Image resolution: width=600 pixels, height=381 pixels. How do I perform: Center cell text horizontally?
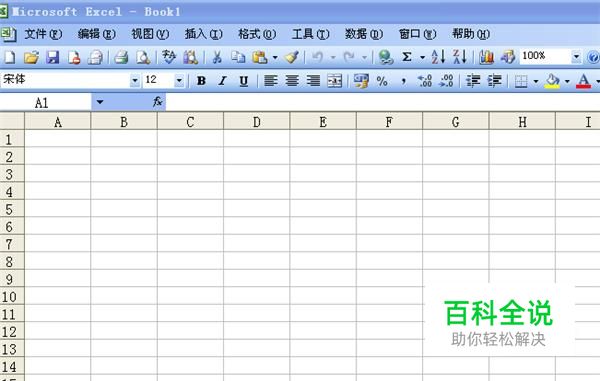(292, 81)
